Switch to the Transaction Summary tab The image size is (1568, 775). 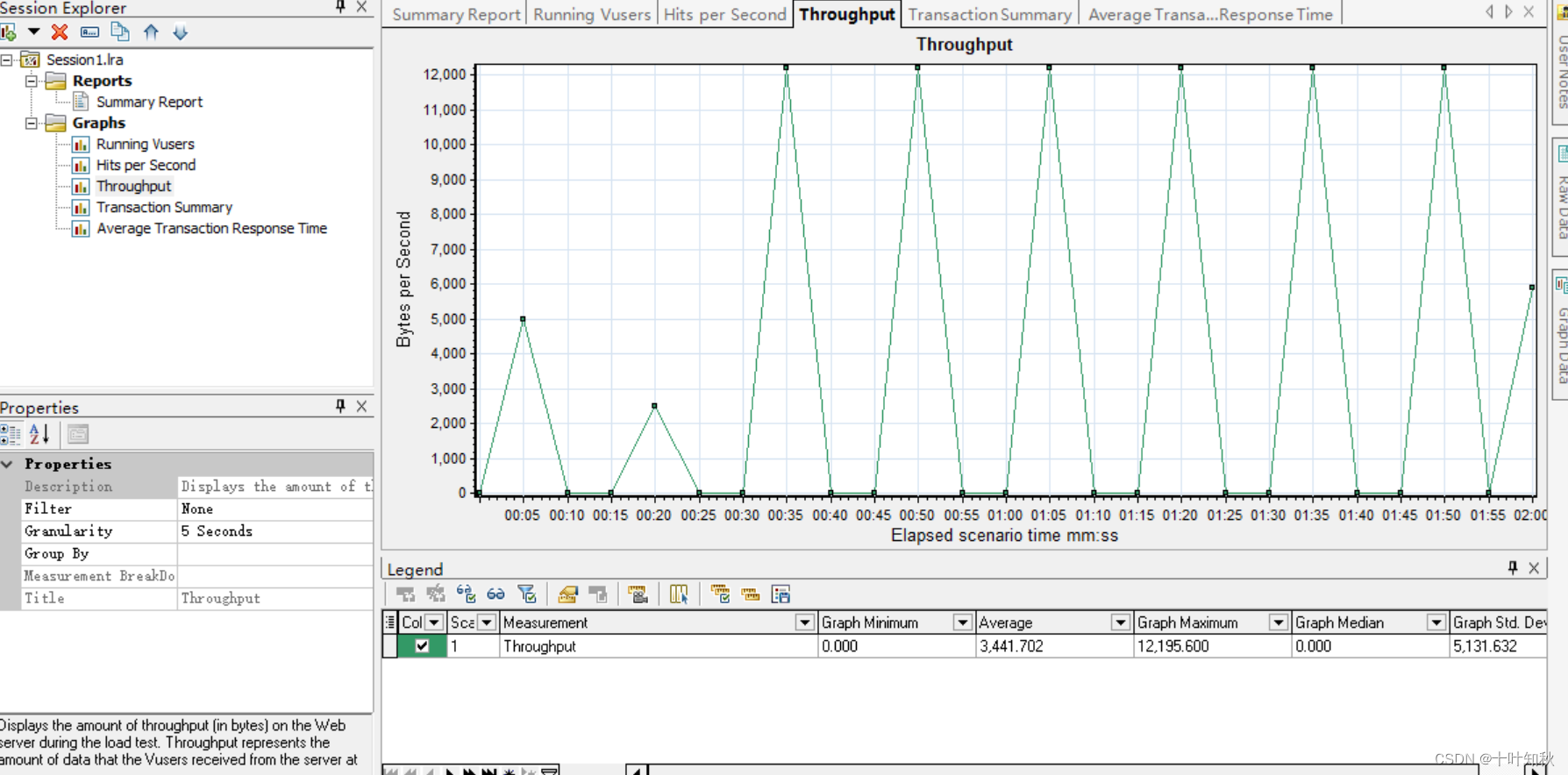(x=989, y=15)
